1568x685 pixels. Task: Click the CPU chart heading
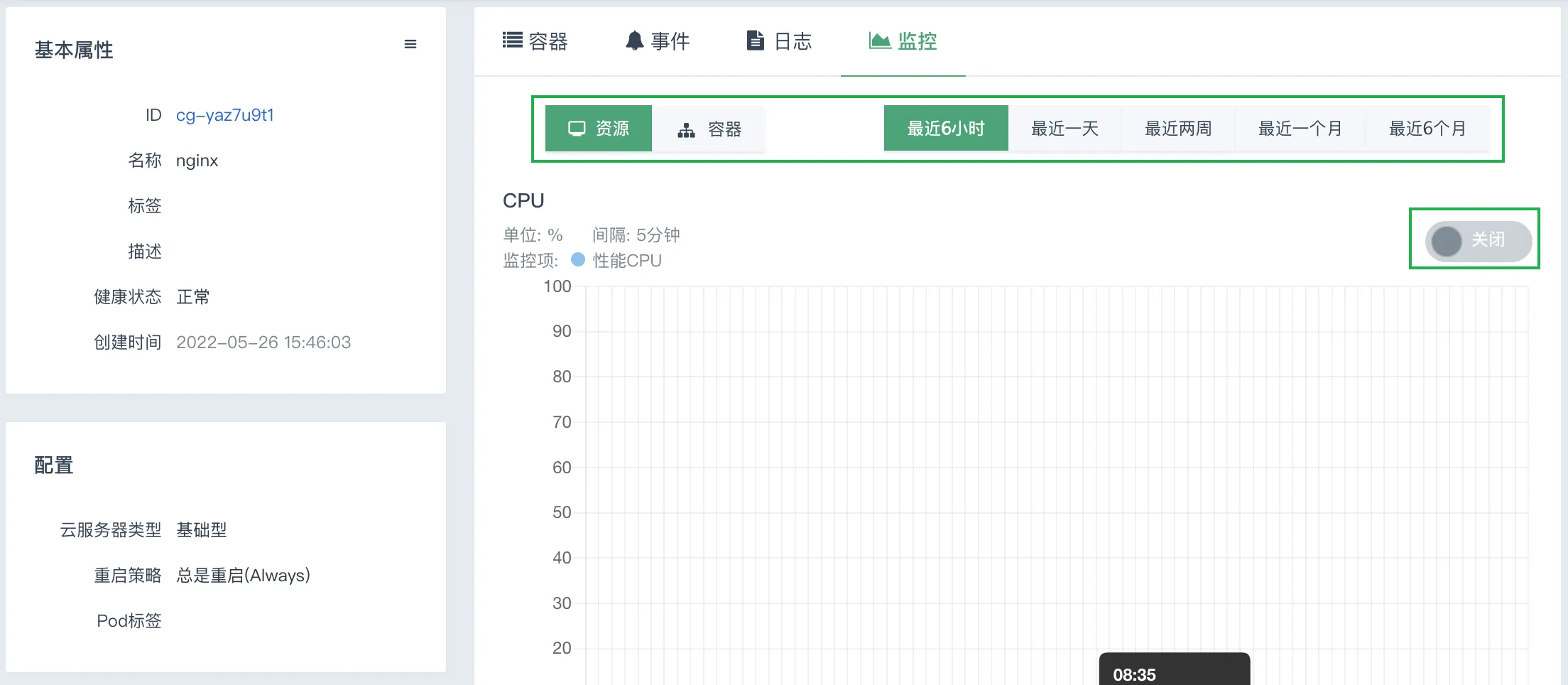click(523, 201)
